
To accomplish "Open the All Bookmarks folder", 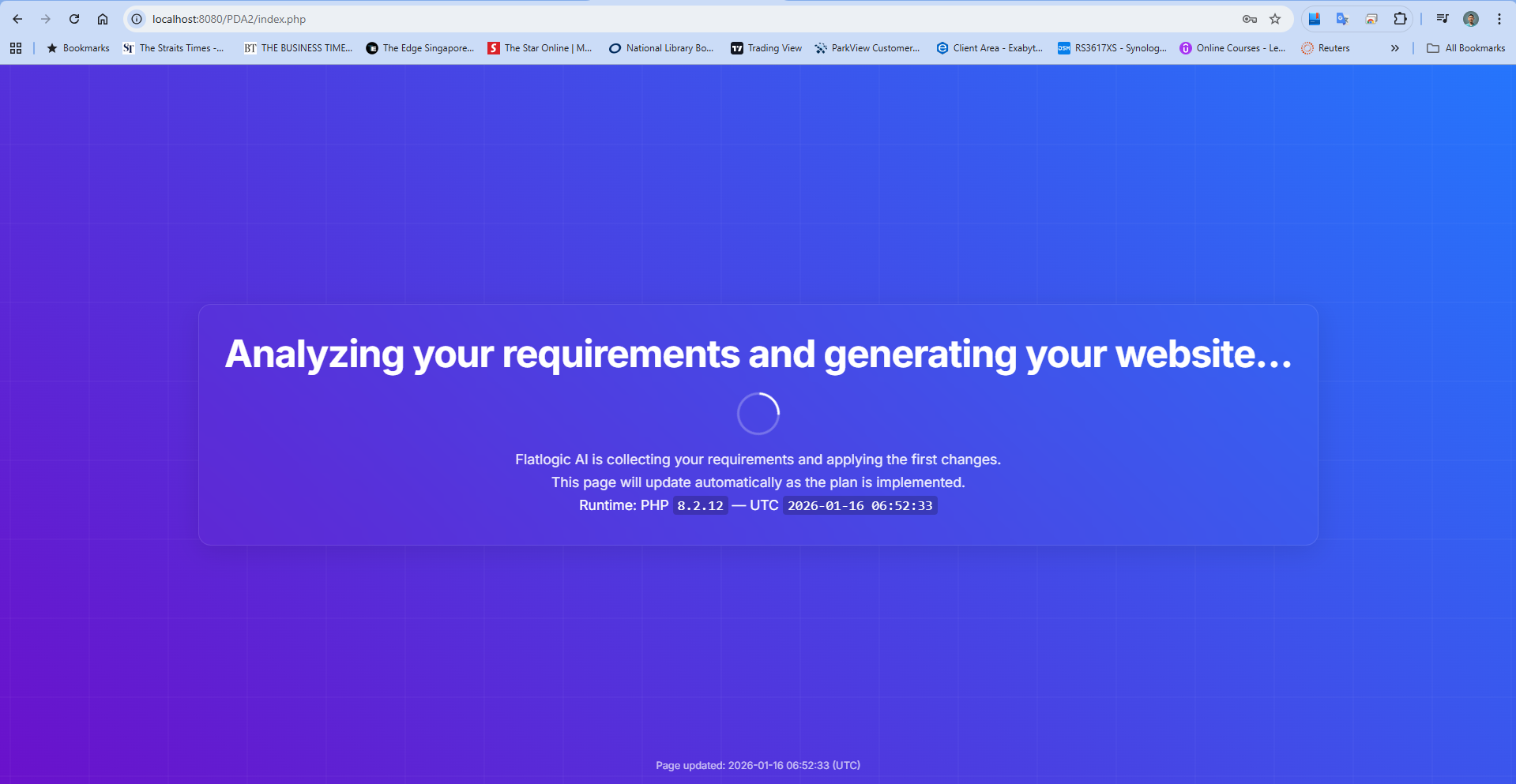I will point(1466,48).
